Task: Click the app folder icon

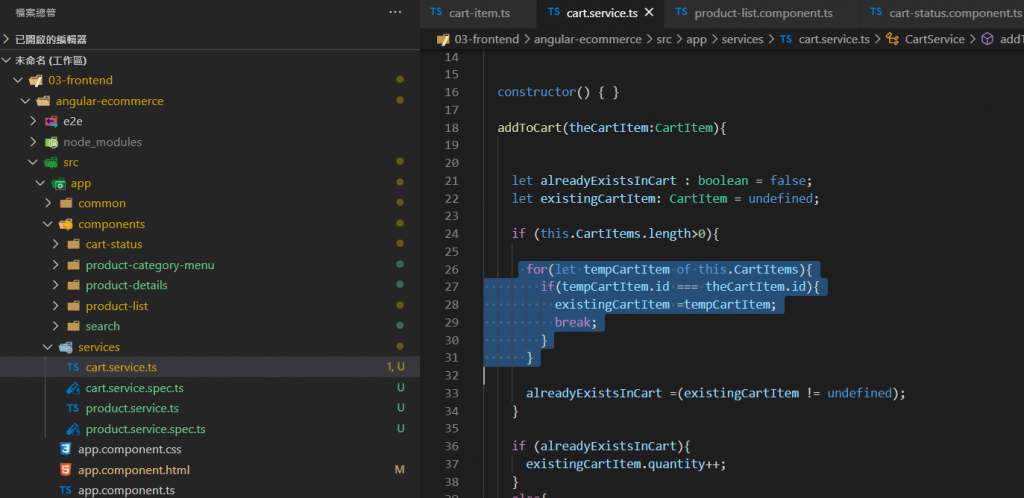Action: tap(58, 183)
